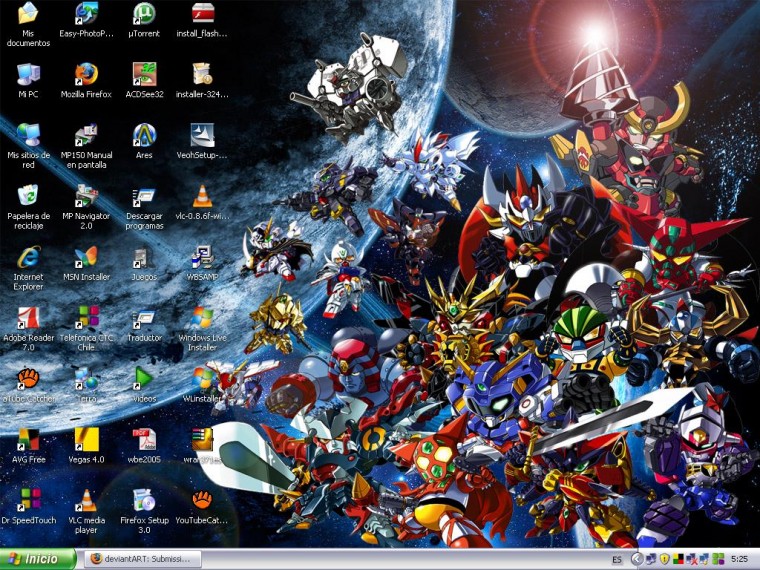
Task: Expand hidden system tray icons arrow
Action: 637,559
